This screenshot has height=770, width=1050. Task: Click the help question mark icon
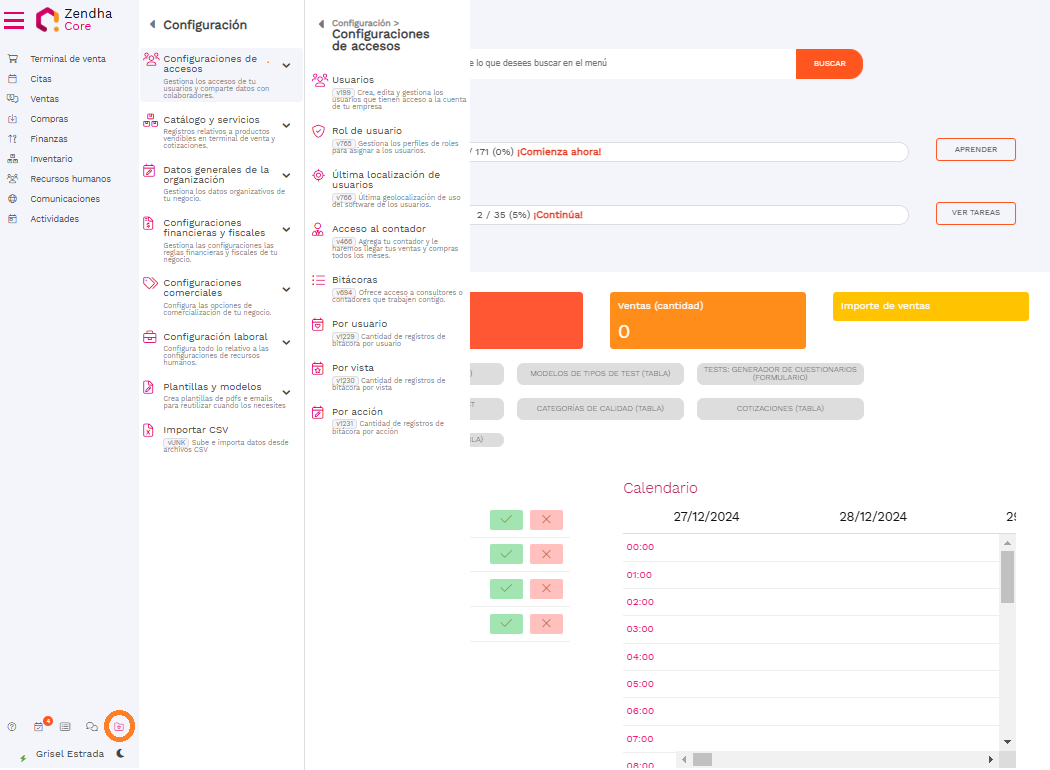tap(12, 727)
